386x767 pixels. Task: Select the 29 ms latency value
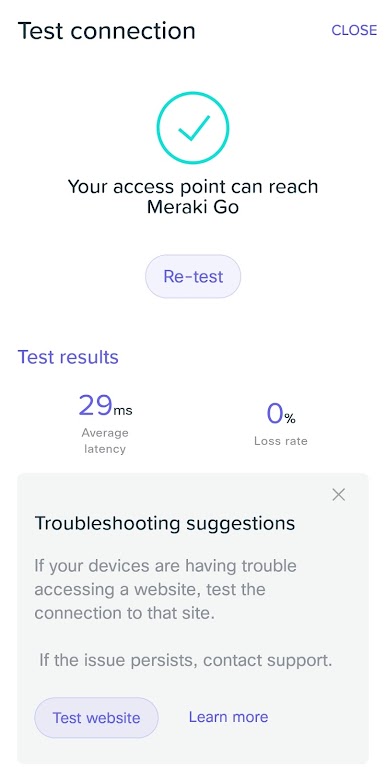(105, 405)
